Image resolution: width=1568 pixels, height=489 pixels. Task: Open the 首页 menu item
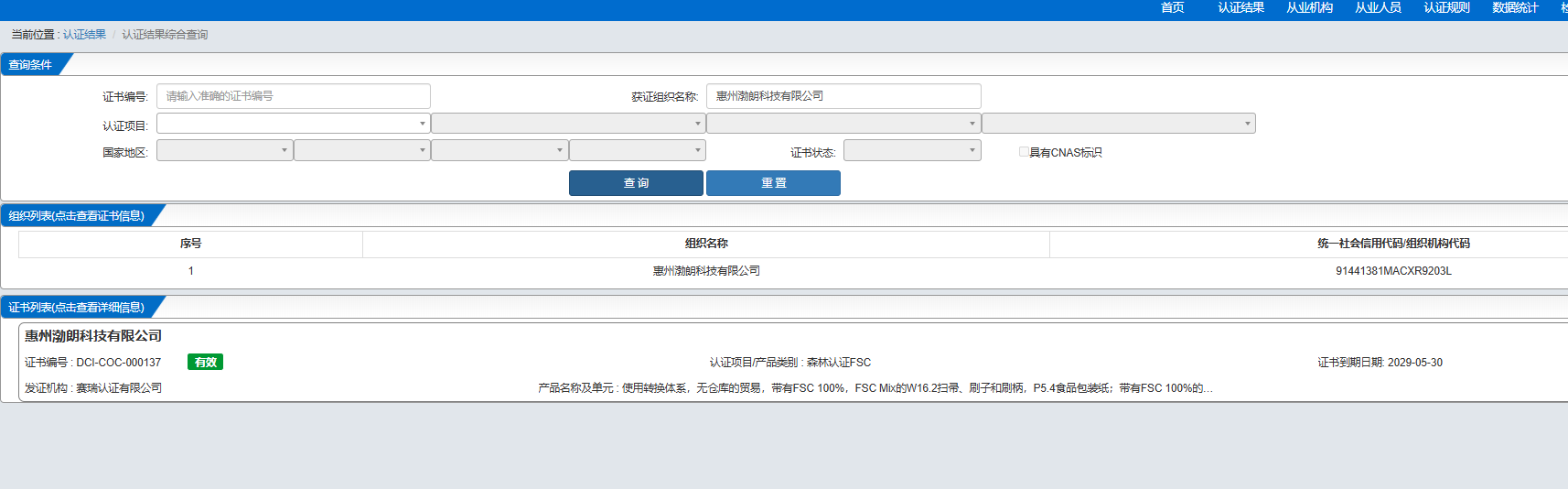[x=1172, y=7]
